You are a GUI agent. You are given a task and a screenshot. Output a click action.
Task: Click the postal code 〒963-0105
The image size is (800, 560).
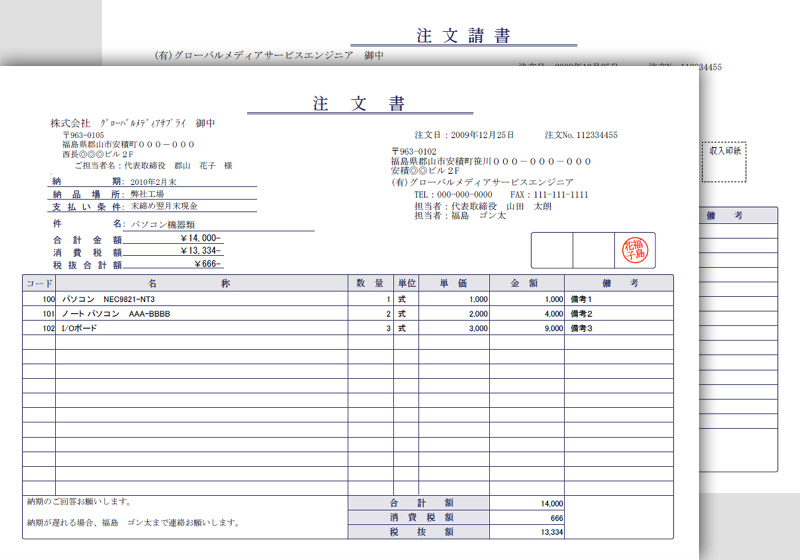click(83, 135)
